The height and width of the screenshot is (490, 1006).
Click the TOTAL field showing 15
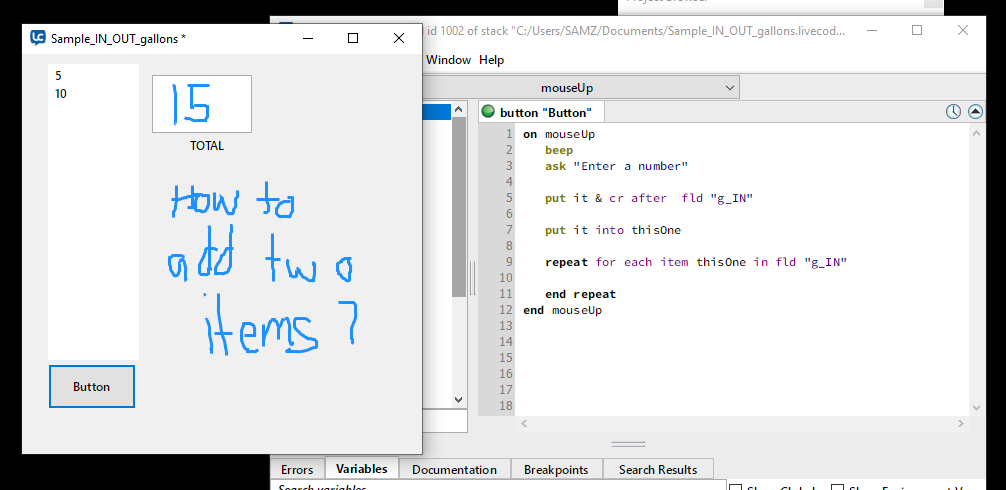point(202,104)
